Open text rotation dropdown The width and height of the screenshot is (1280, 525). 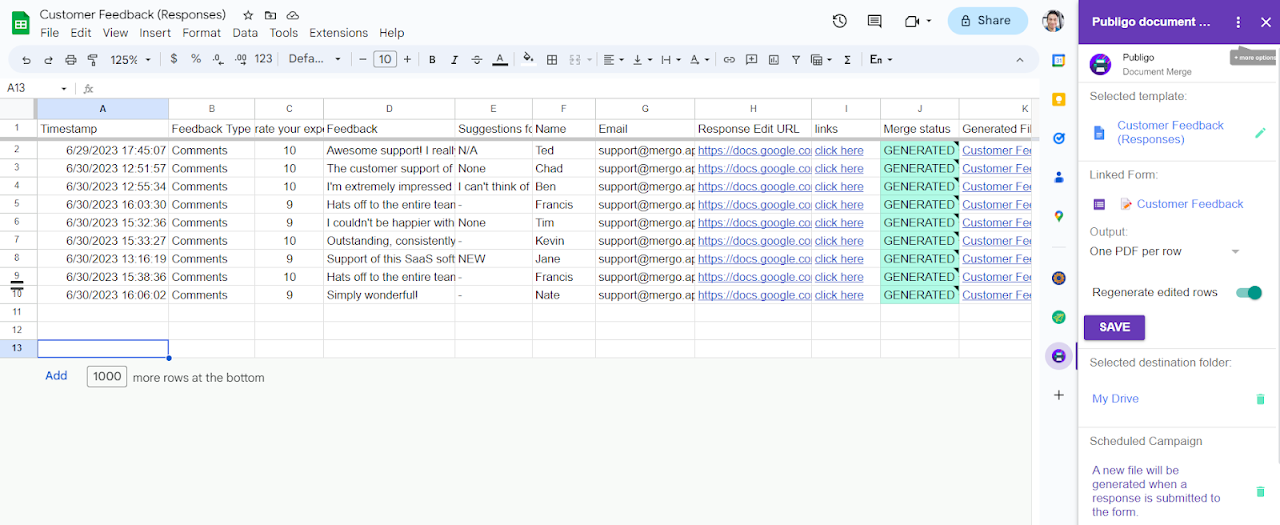tap(701, 60)
